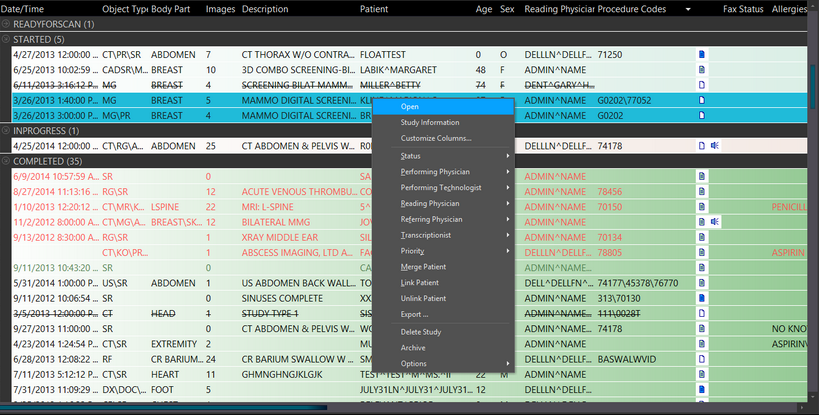Collapse the COMPLETED (35) group
The image size is (819, 415).
click(7, 161)
